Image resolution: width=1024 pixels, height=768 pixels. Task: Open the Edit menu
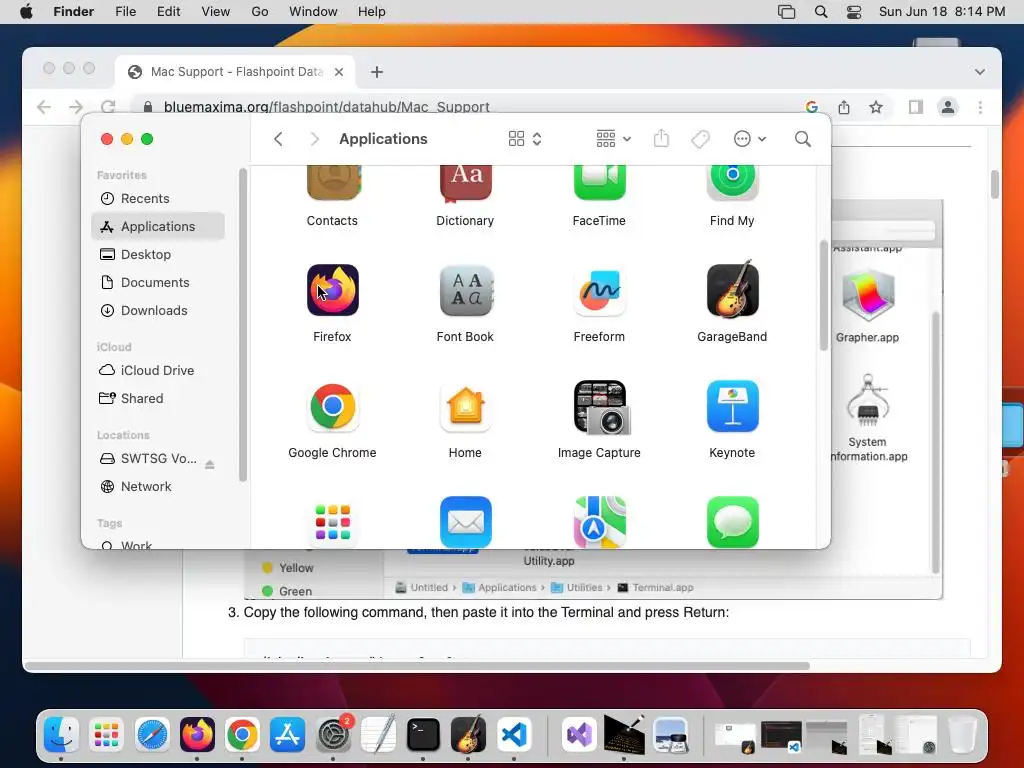[168, 12]
